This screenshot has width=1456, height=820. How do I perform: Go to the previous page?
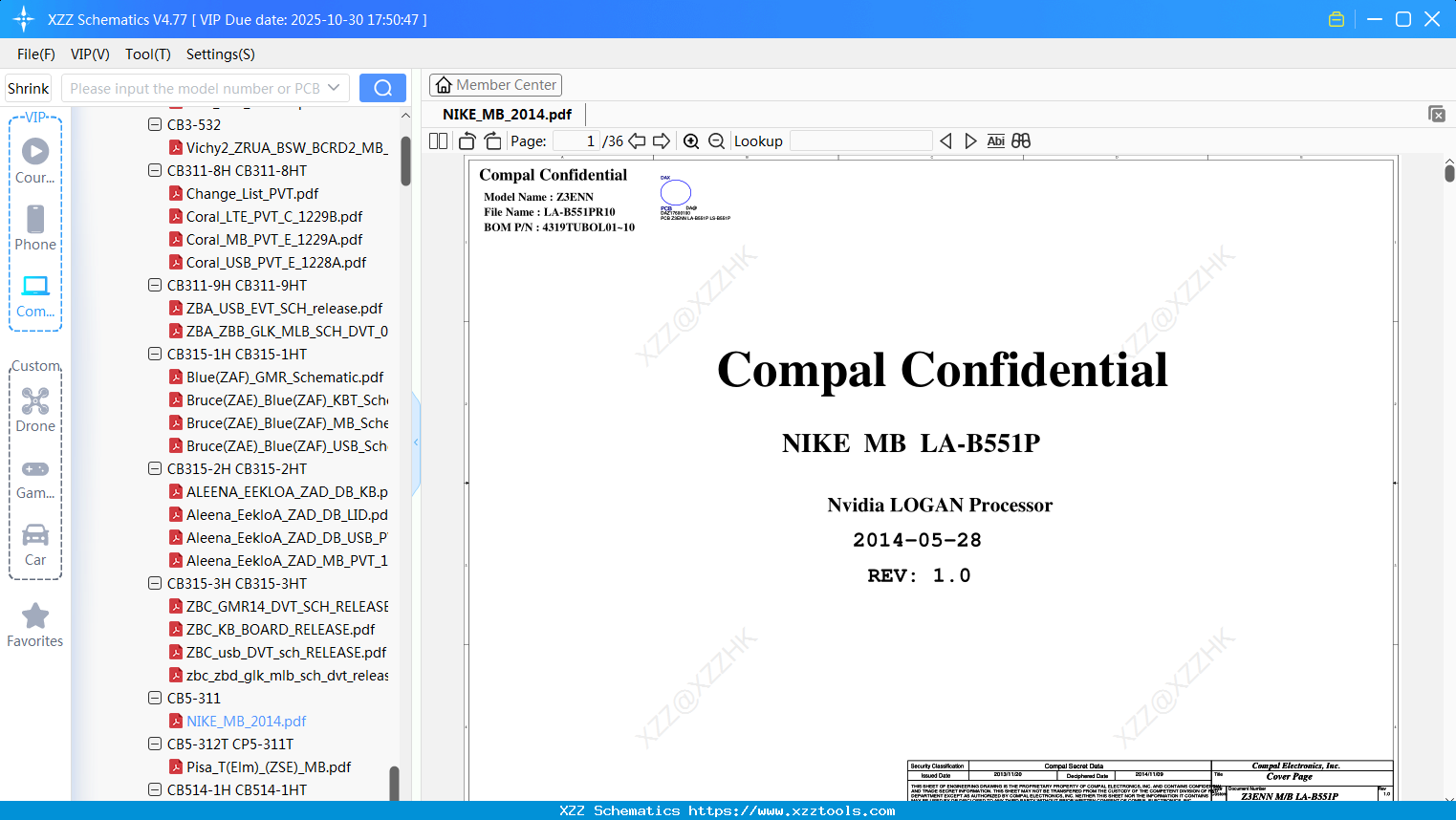coord(637,141)
